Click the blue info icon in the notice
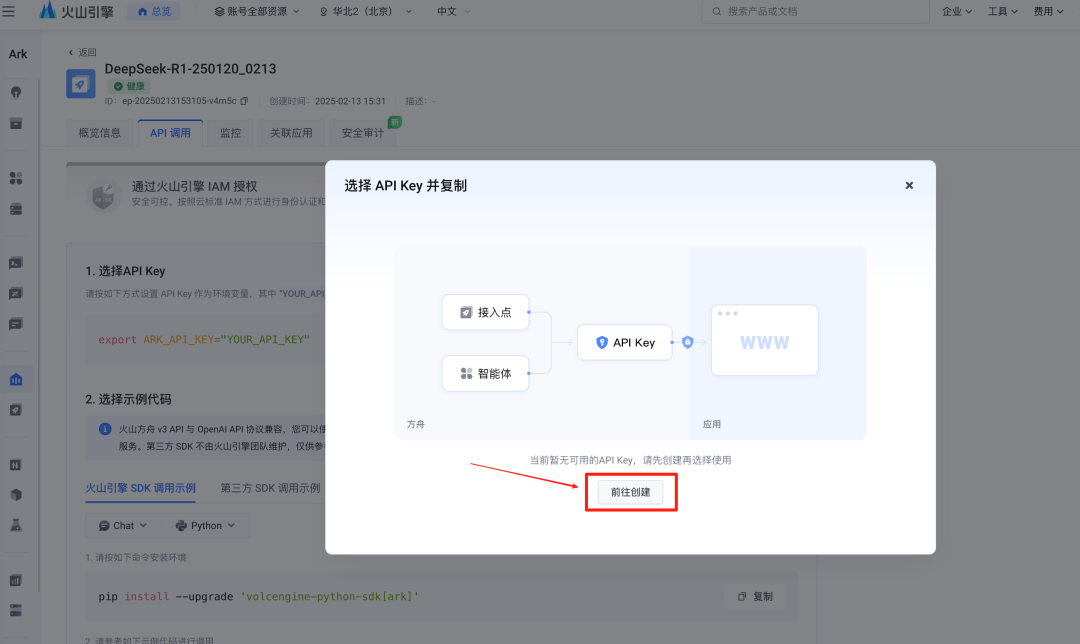The width and height of the screenshot is (1080, 644). pyautogui.click(x=105, y=429)
